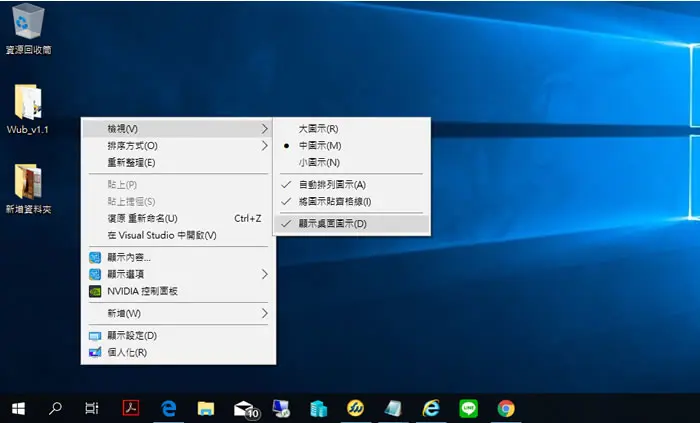Expand the 排序方式(O) submenu arrow
700x423 pixels.
pos(264,145)
